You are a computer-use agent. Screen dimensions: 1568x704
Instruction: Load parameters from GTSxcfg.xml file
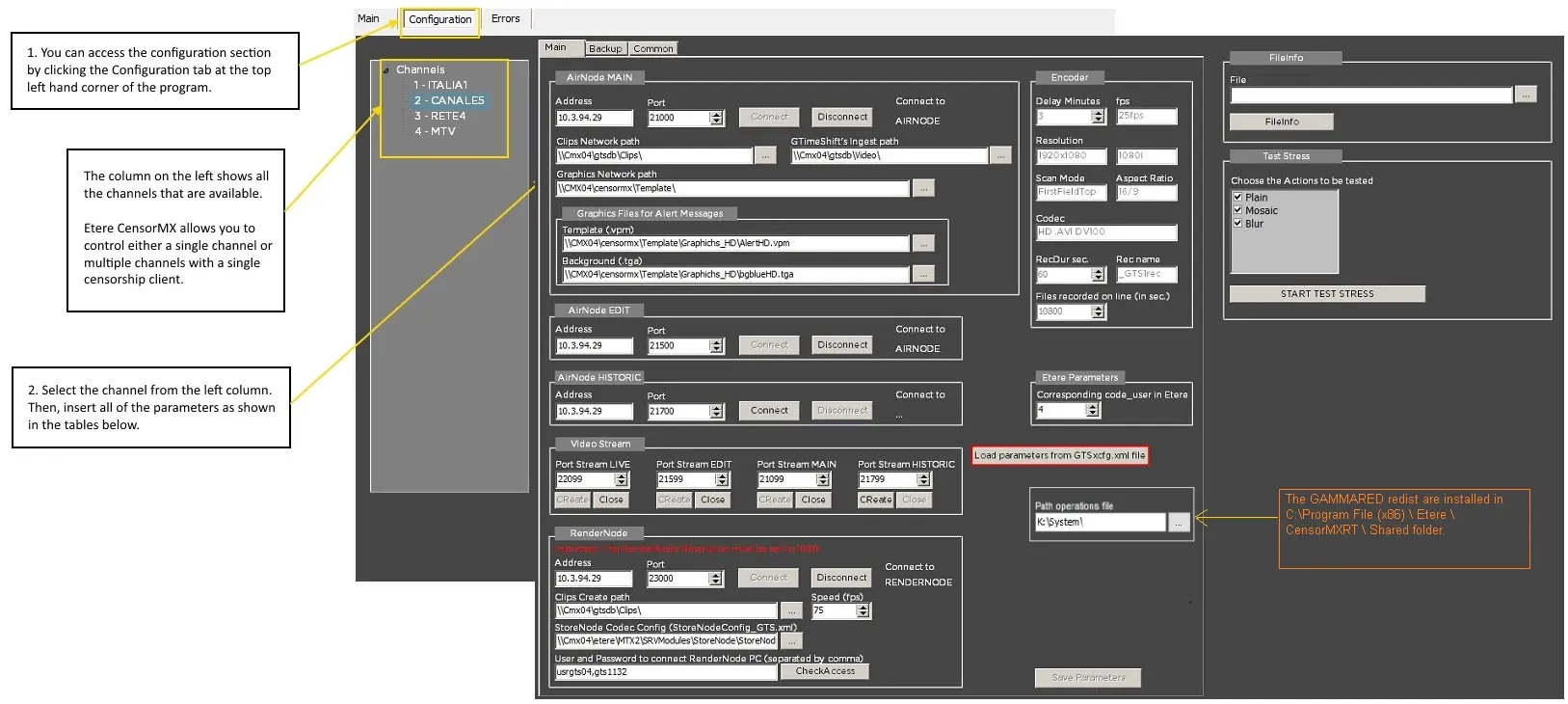[1059, 456]
